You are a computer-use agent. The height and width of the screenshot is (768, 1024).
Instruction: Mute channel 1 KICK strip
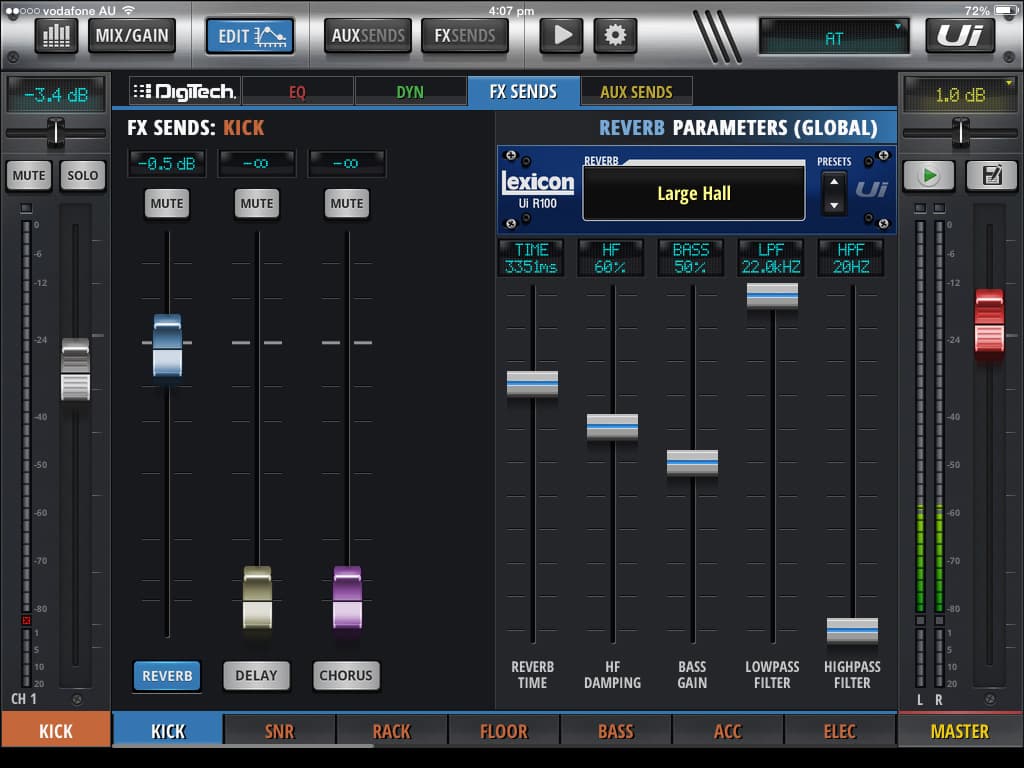click(x=29, y=175)
